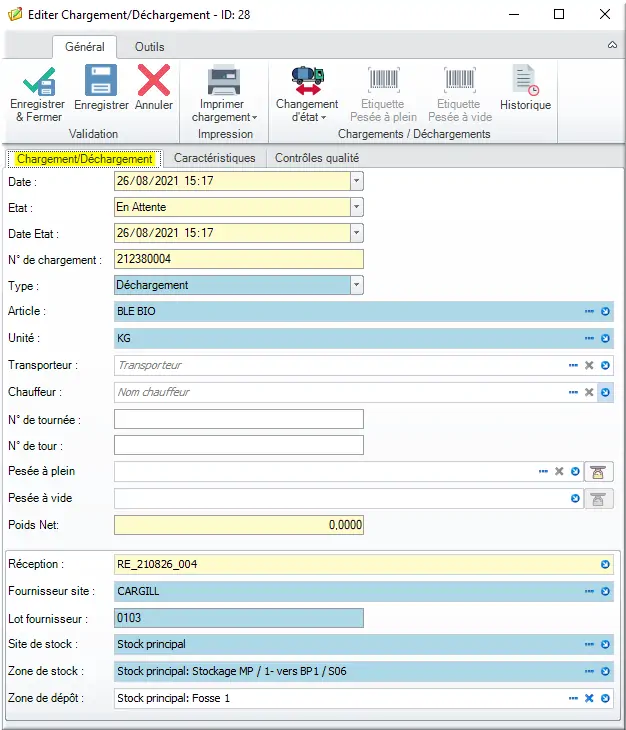Image resolution: width=626 pixels, height=730 pixels.
Task: Click the N° de tournée input field
Action: point(239,419)
